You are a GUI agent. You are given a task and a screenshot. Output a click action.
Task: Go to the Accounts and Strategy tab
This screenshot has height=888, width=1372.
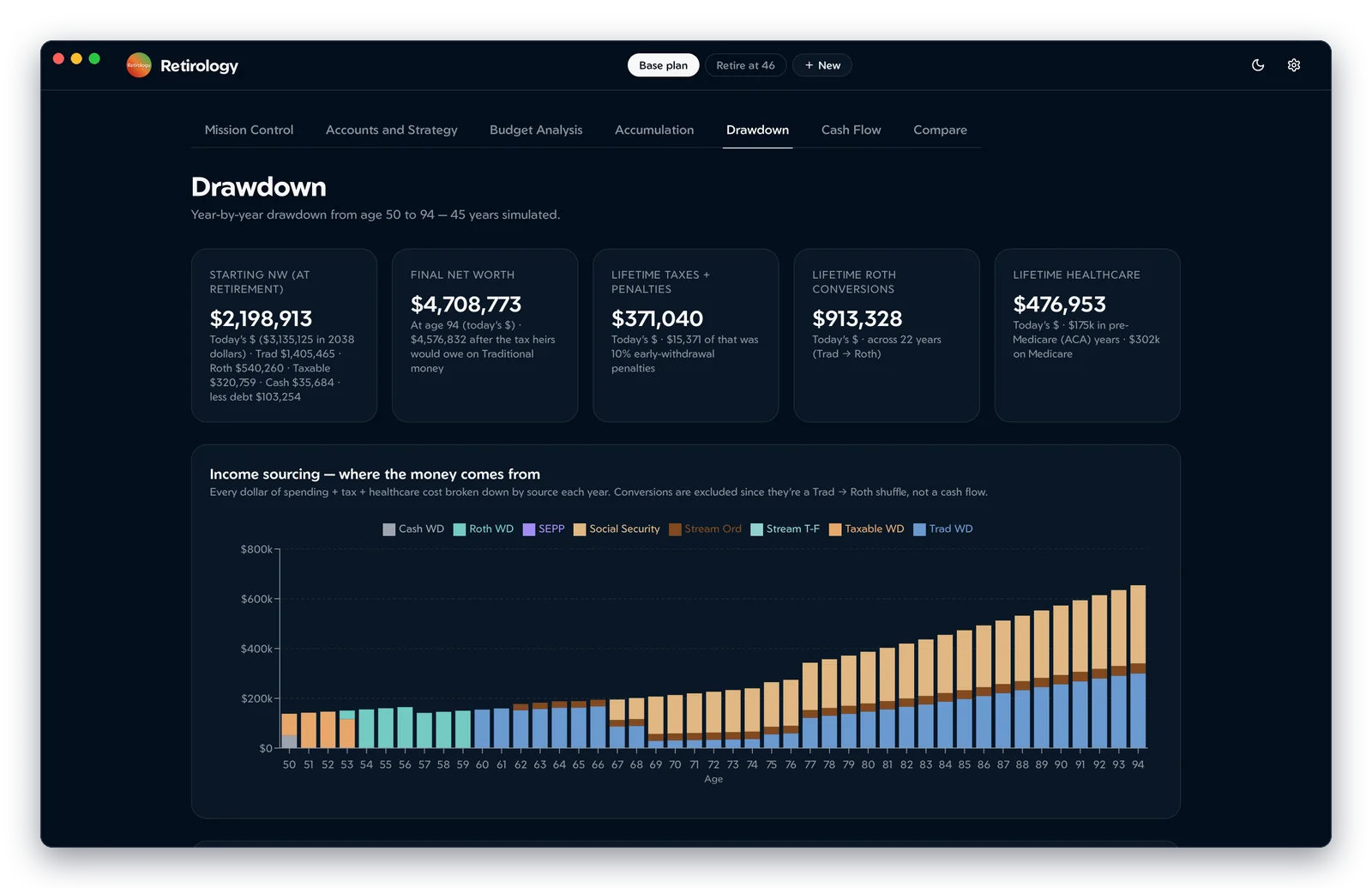click(x=392, y=130)
